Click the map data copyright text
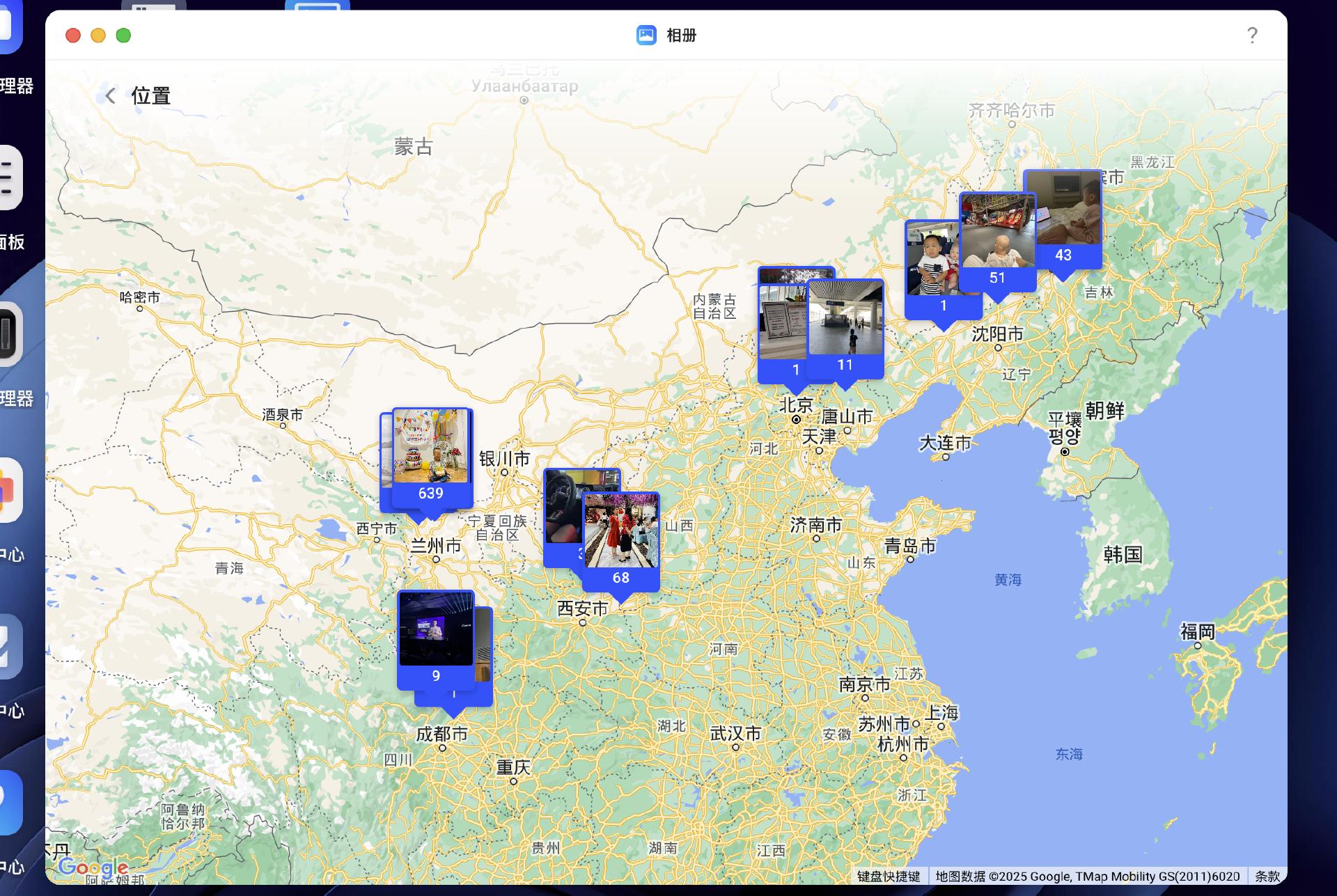Viewport: 1337px width, 896px height. (1088, 877)
